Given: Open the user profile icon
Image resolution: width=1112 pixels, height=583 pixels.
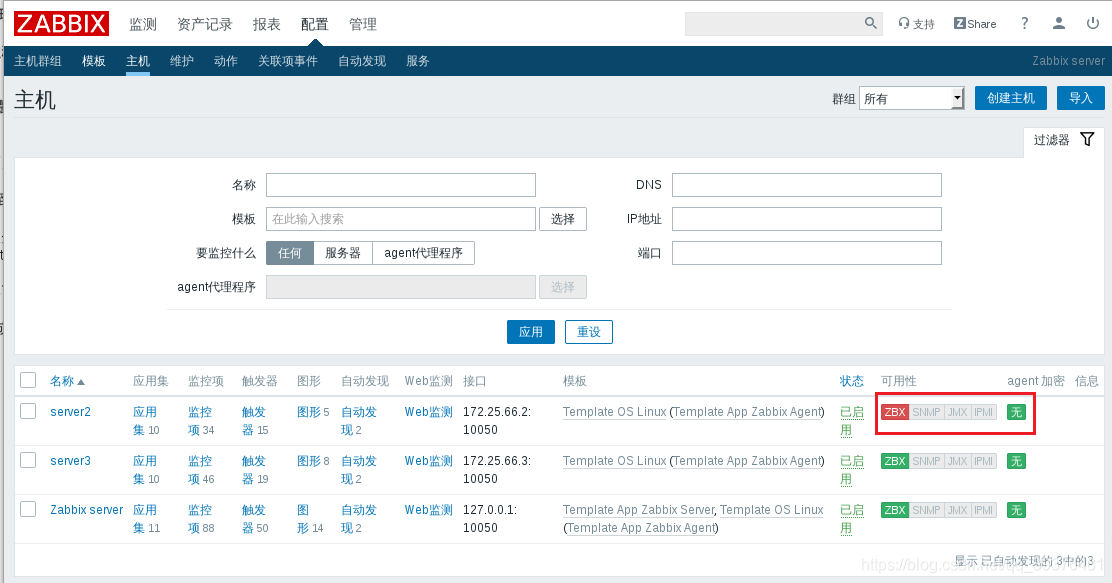Looking at the screenshot, I should (1058, 23).
